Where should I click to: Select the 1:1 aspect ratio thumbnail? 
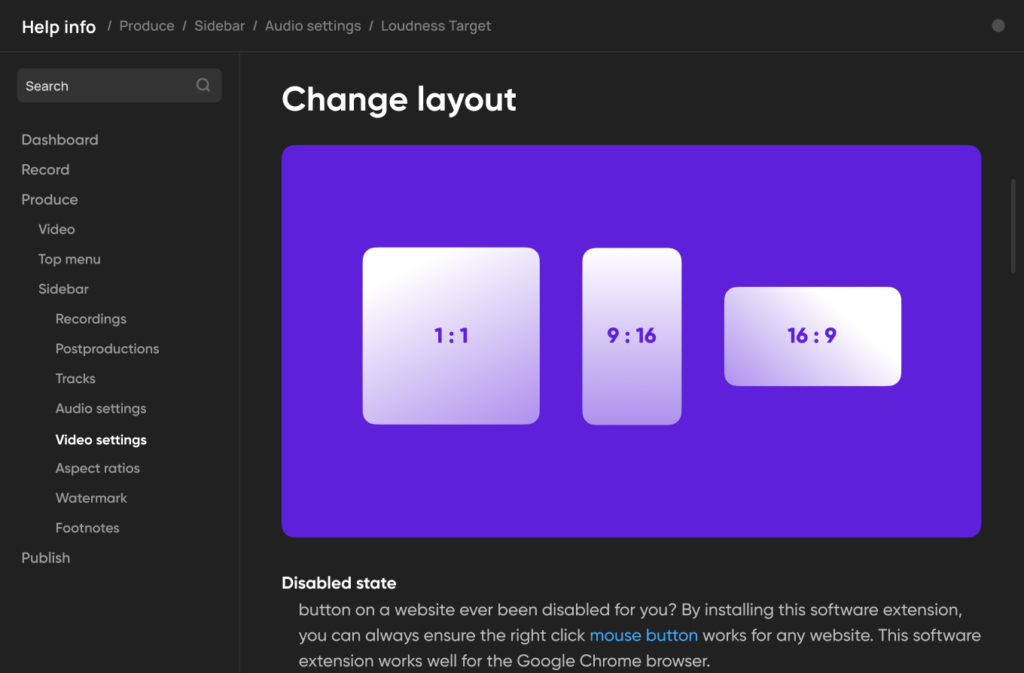click(x=451, y=336)
